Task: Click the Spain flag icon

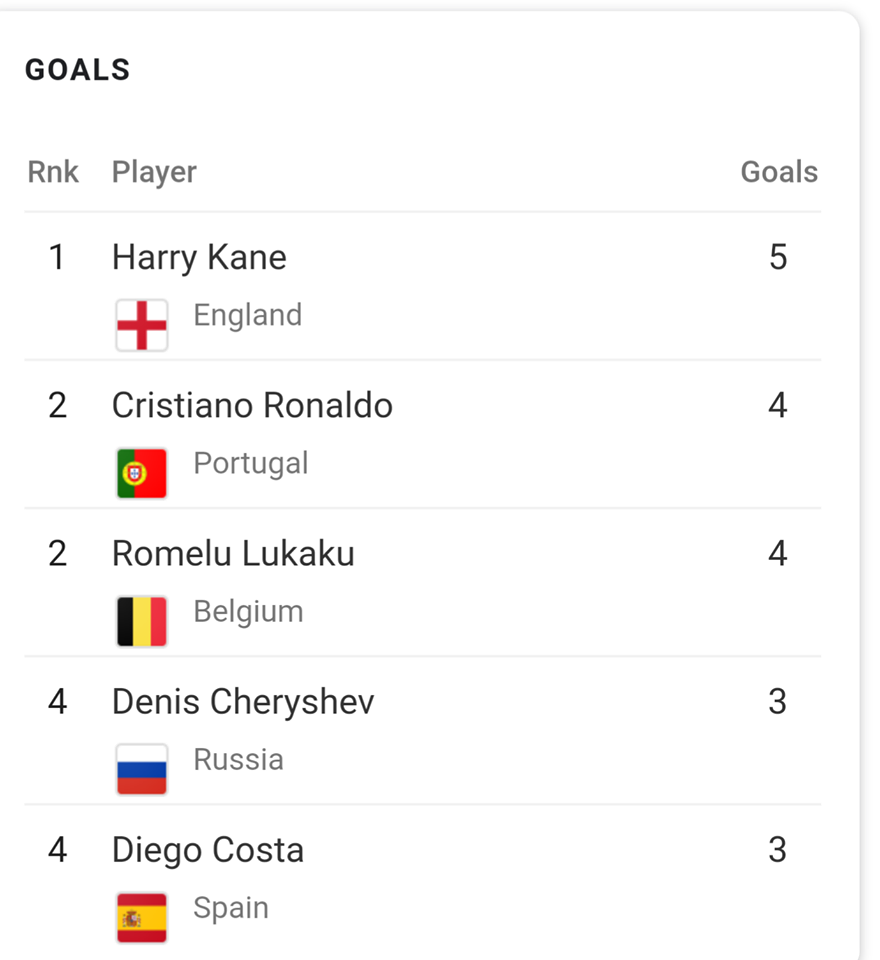Action: pos(141,918)
